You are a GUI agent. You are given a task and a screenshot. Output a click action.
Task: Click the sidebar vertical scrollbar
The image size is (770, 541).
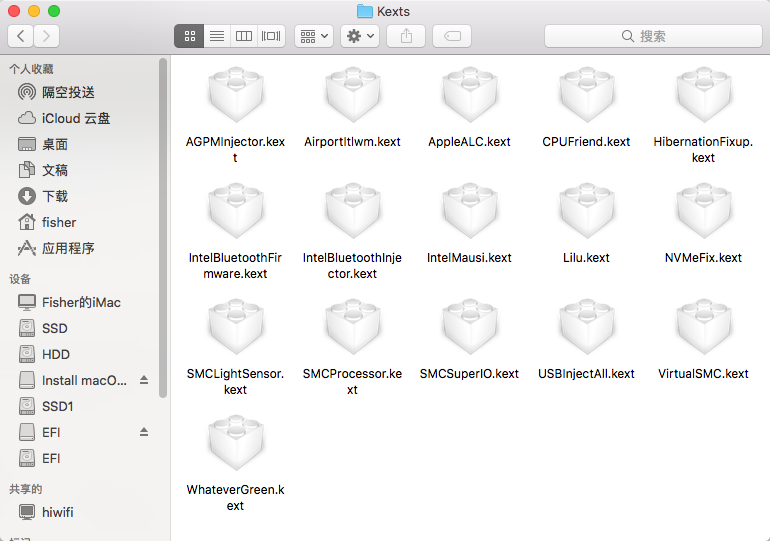point(163,228)
